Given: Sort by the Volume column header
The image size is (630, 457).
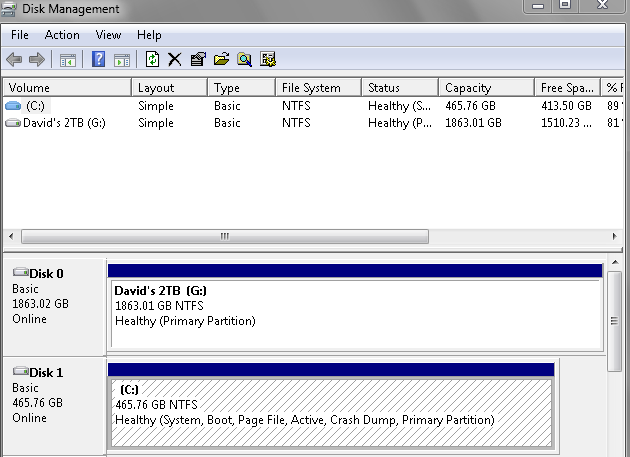Looking at the screenshot, I should pyautogui.click(x=67, y=88).
